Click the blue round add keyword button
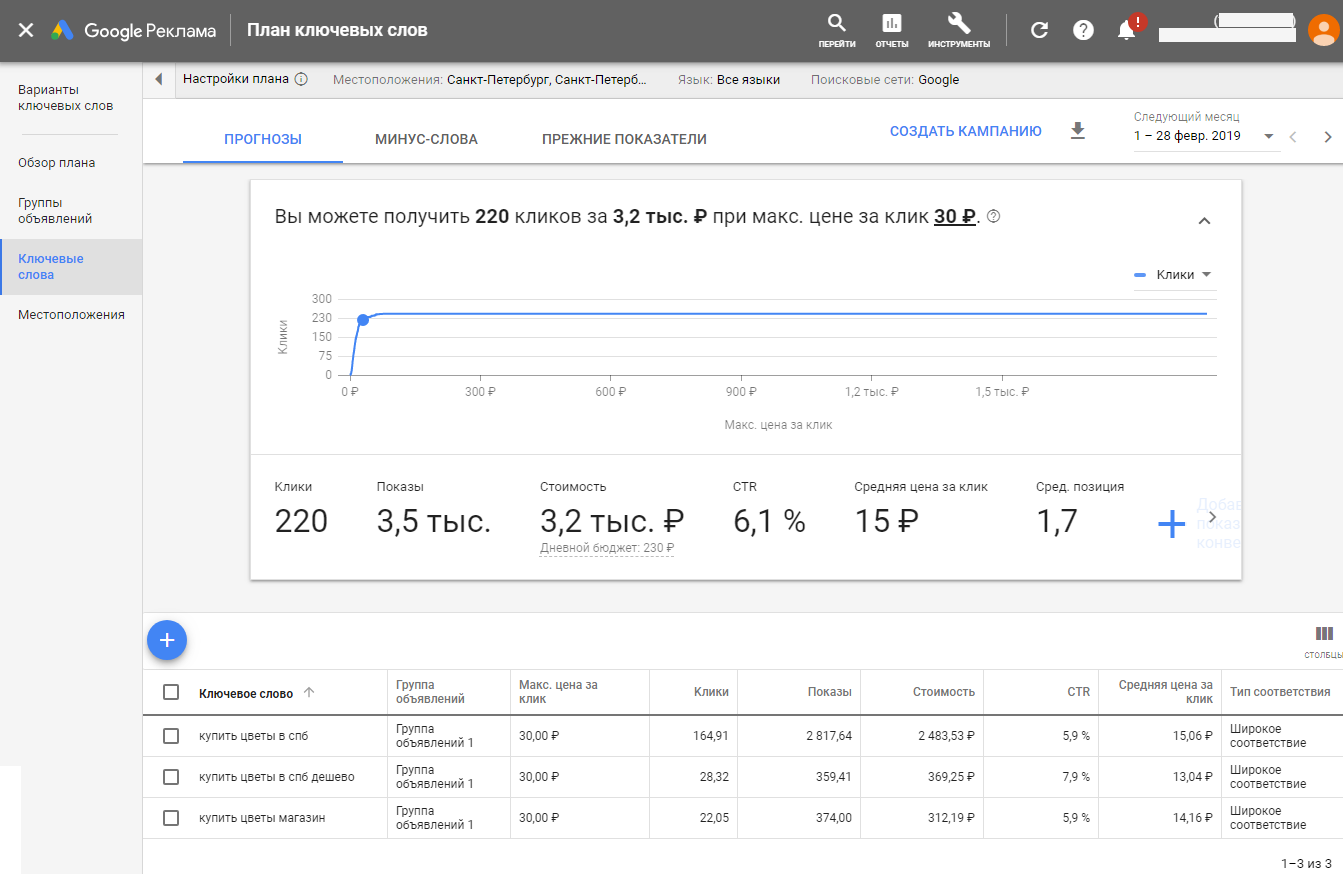 pyautogui.click(x=167, y=640)
